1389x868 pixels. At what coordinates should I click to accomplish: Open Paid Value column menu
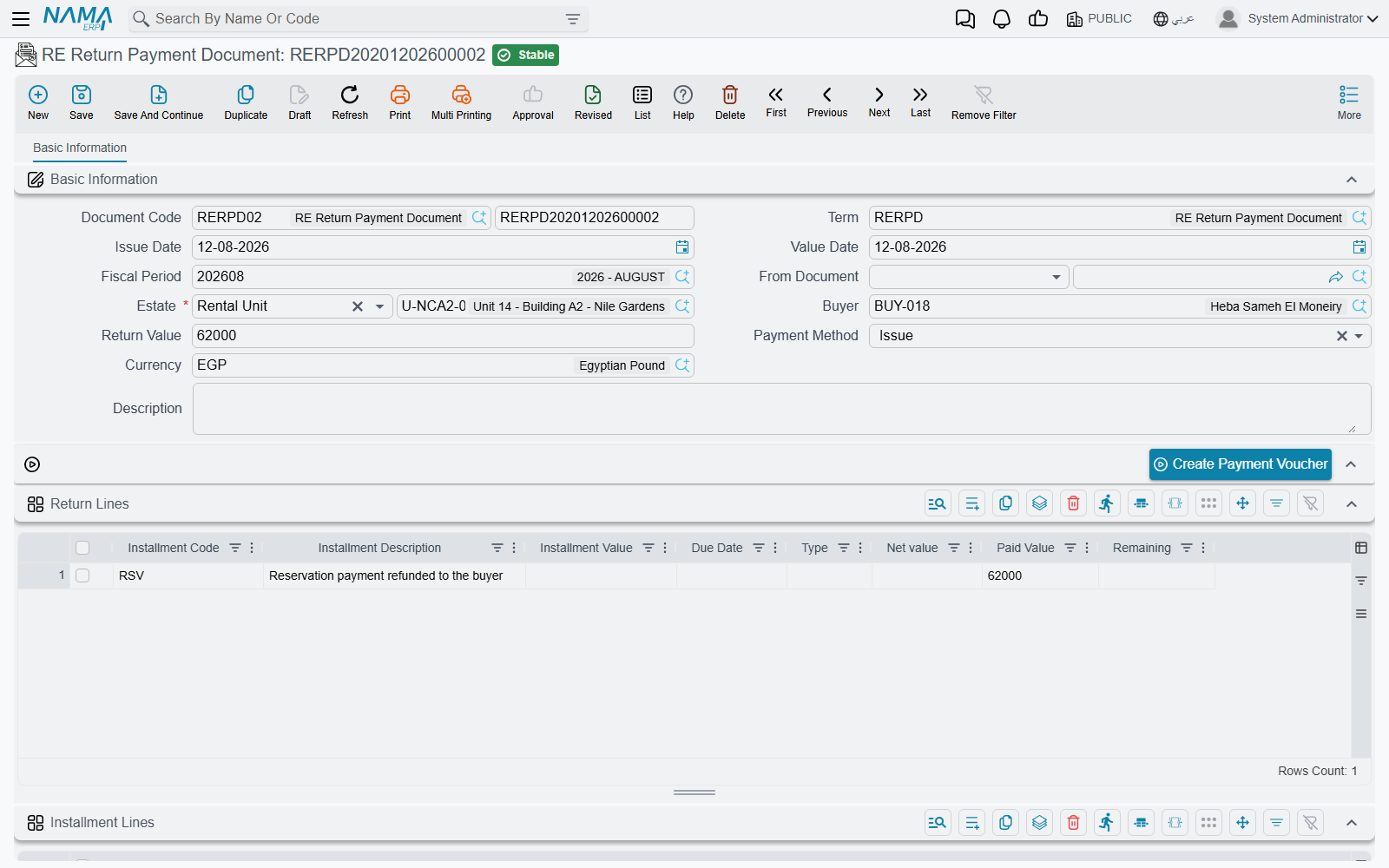pos(1087,548)
